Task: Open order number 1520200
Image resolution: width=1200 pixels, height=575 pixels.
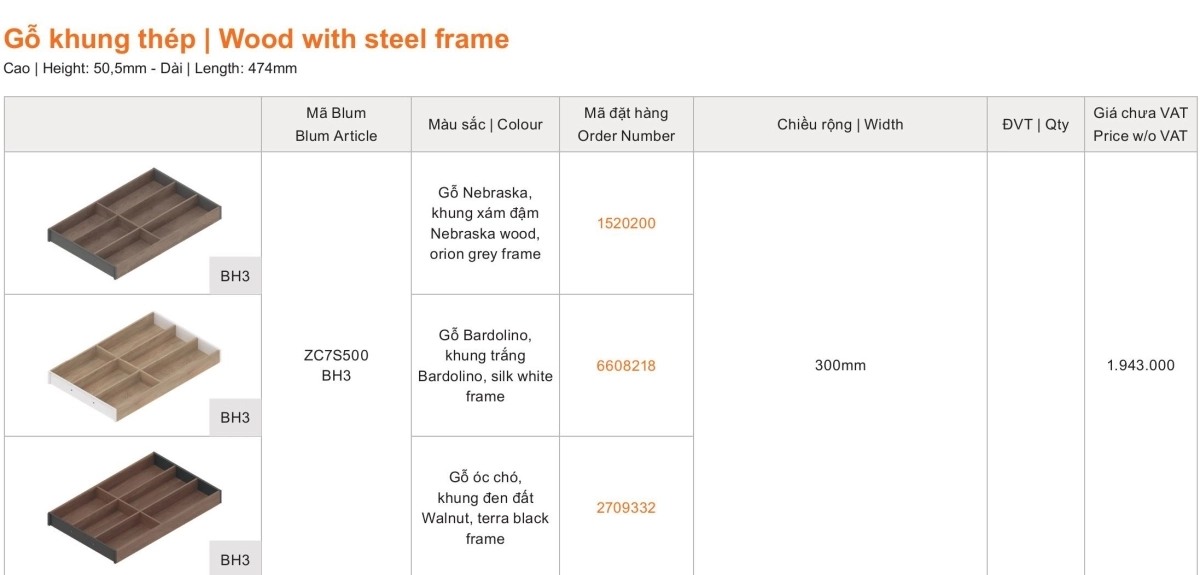Action: click(626, 223)
